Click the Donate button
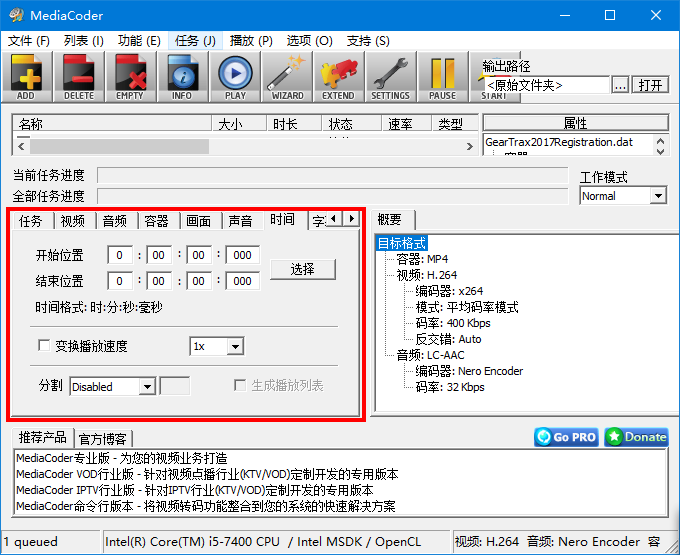The width and height of the screenshot is (680, 555). (x=636, y=437)
